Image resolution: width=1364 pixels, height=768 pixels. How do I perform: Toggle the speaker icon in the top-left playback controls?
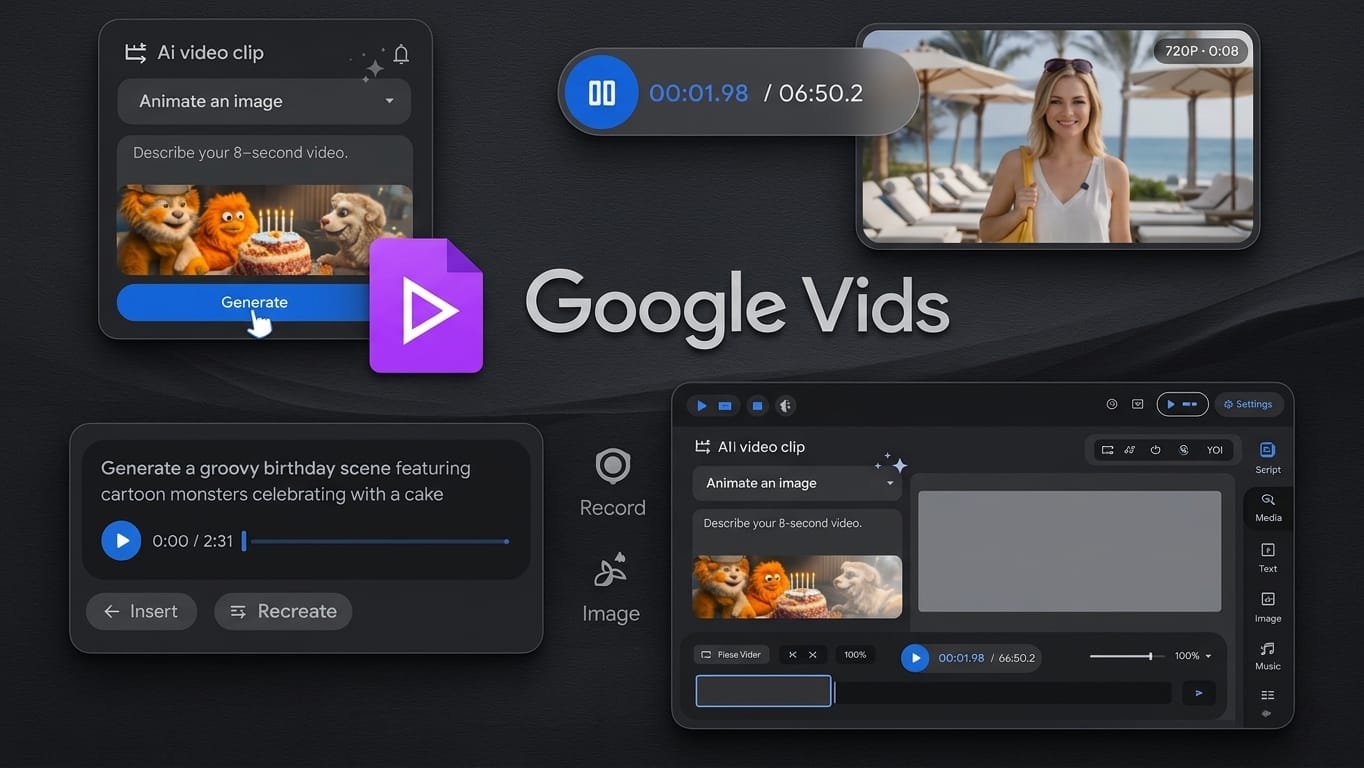785,406
